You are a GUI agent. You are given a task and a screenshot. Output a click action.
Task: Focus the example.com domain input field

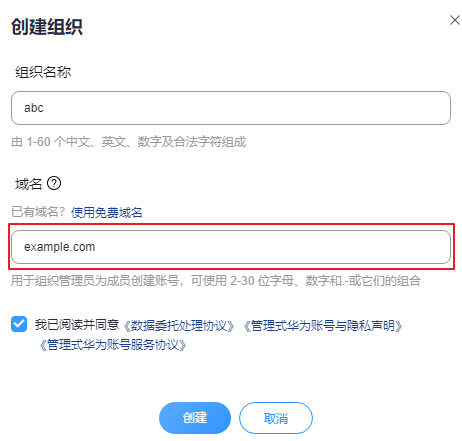pos(231,247)
